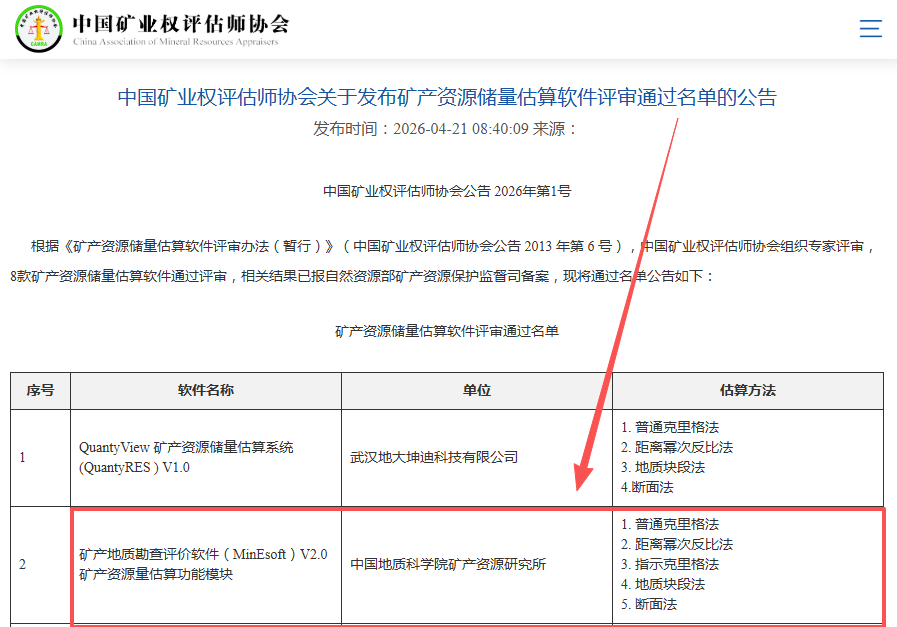Click 5. 断面法 in row 2
Viewport: 897px width, 627px height.
649,605
